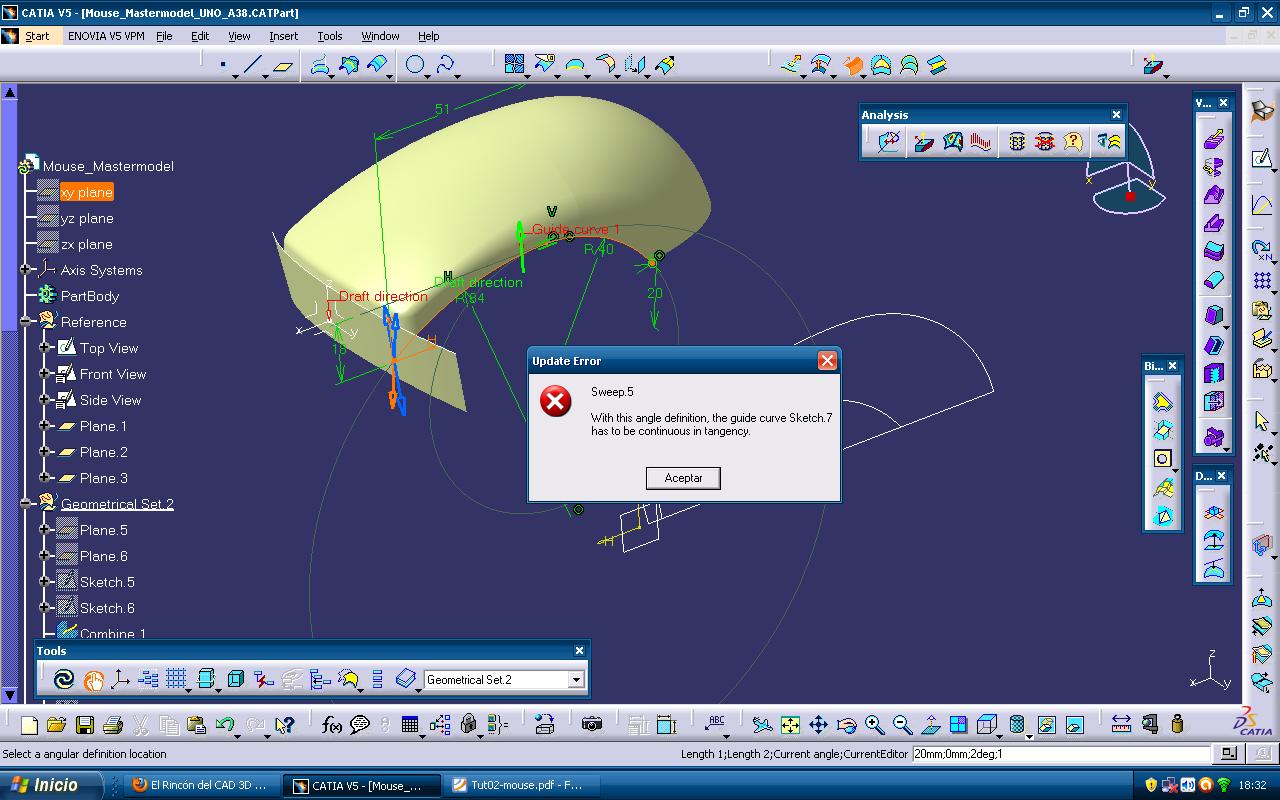1280x800 pixels.
Task: Click the Save diskette icon
Action: [84, 725]
